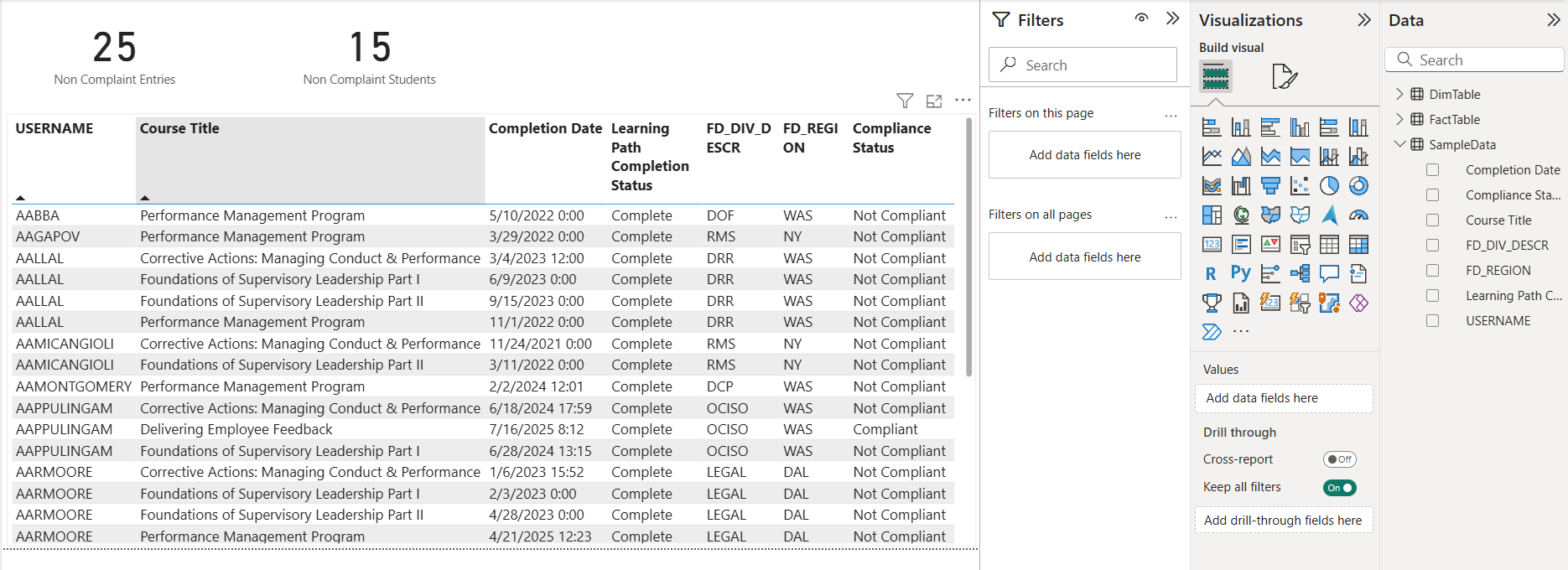Add the decomposition tree visual
Screen dimensions: 1568x570
tap(1300, 274)
